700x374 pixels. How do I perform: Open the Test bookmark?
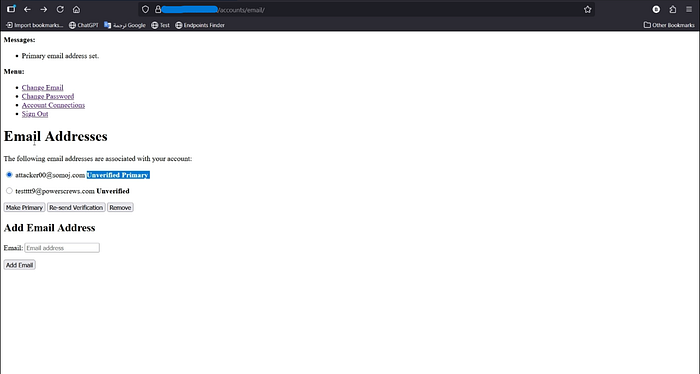click(160, 25)
